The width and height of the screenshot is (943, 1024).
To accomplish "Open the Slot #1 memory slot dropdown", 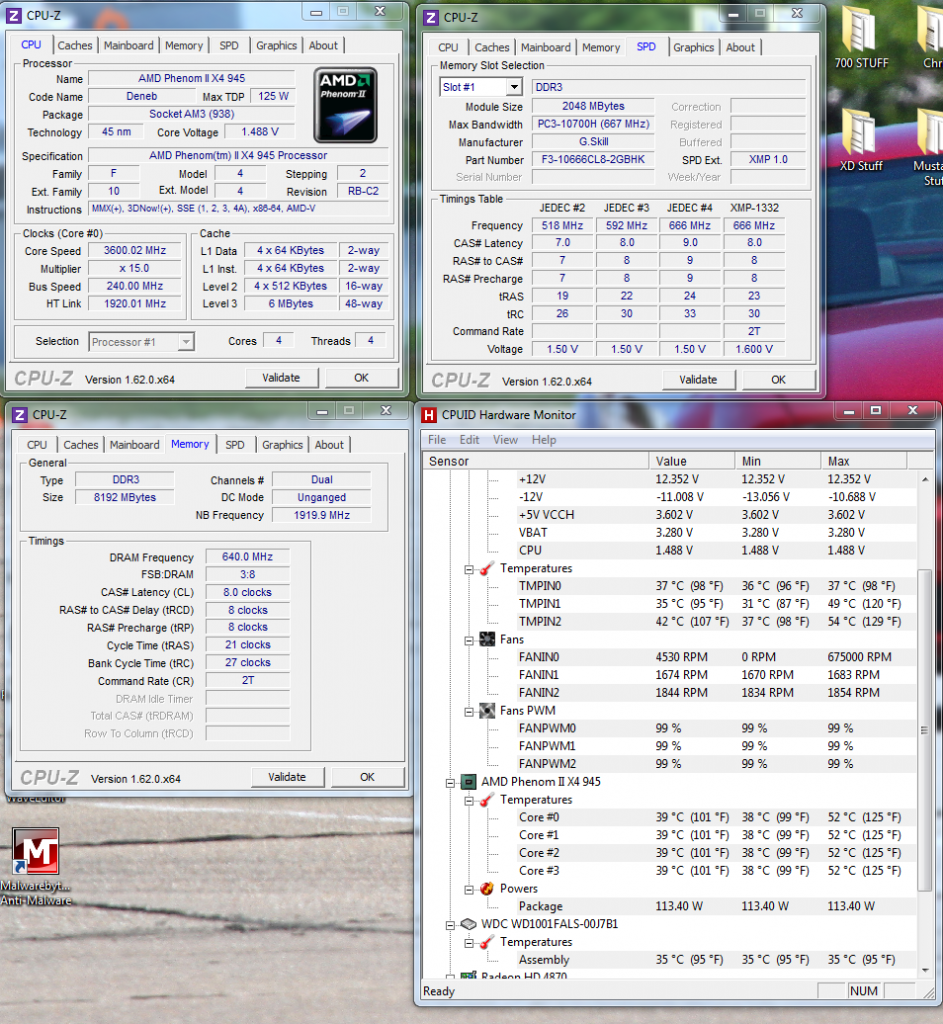I will click(x=513, y=87).
